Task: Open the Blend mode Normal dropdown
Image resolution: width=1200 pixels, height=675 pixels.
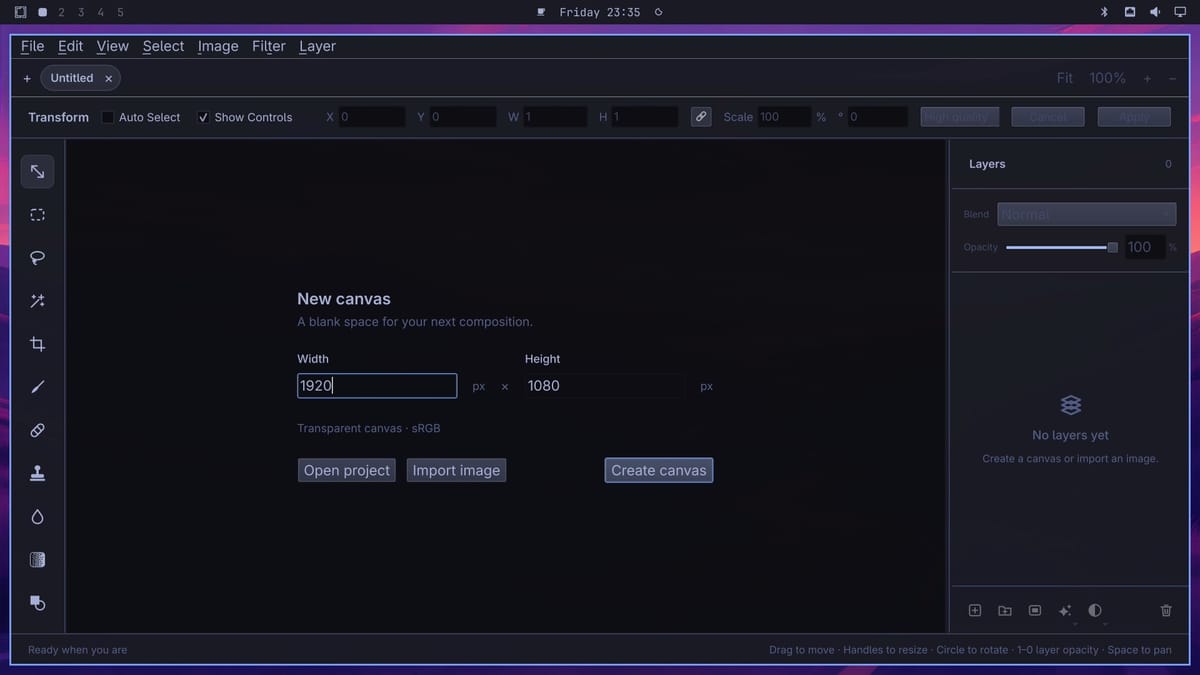Action: [x=1086, y=214]
